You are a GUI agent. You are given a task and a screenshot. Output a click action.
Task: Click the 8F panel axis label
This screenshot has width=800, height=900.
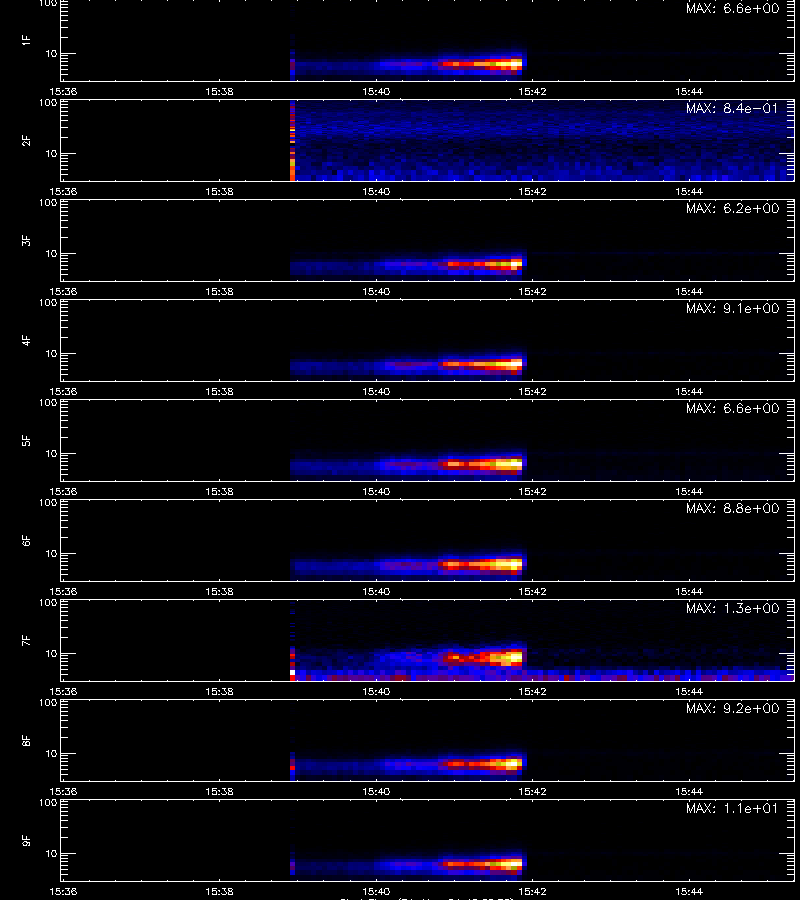(26, 740)
